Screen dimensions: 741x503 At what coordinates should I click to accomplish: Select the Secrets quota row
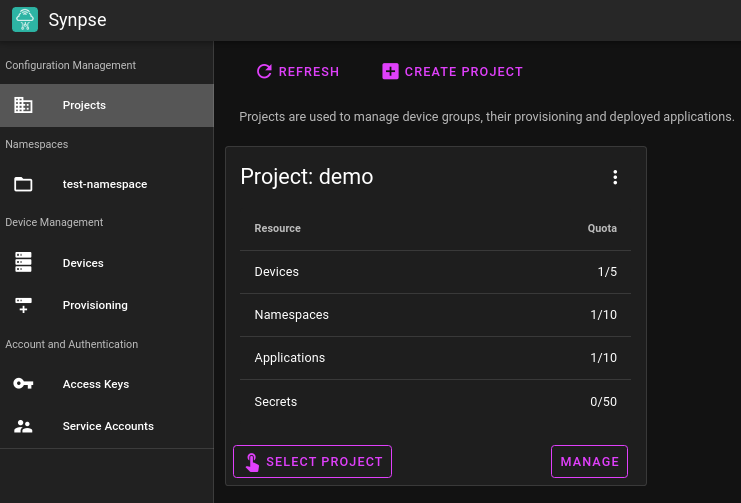click(x=435, y=402)
